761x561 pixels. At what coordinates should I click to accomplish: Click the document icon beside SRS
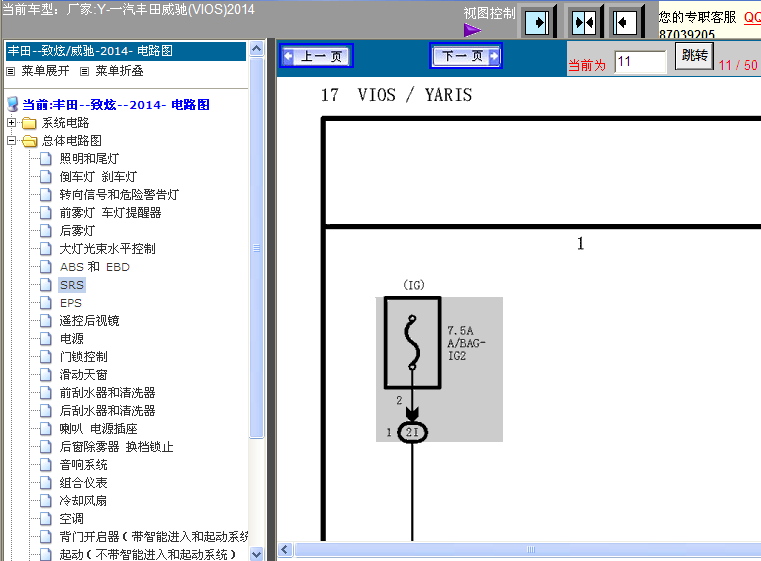[x=46, y=285]
